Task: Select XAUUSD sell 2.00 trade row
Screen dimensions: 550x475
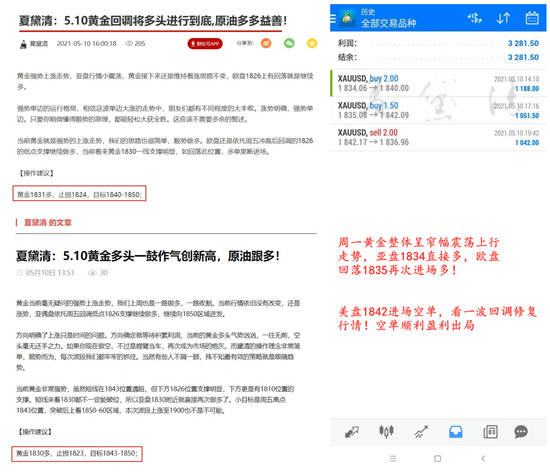Action: 438,138
